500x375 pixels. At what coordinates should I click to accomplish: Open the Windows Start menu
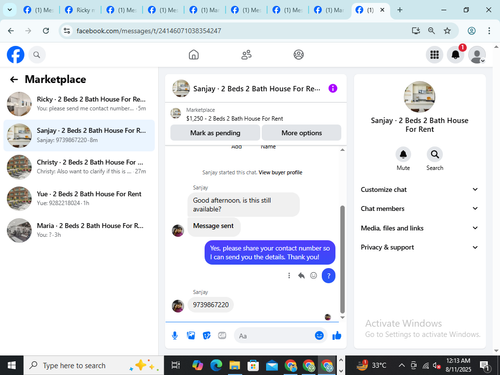12,366
